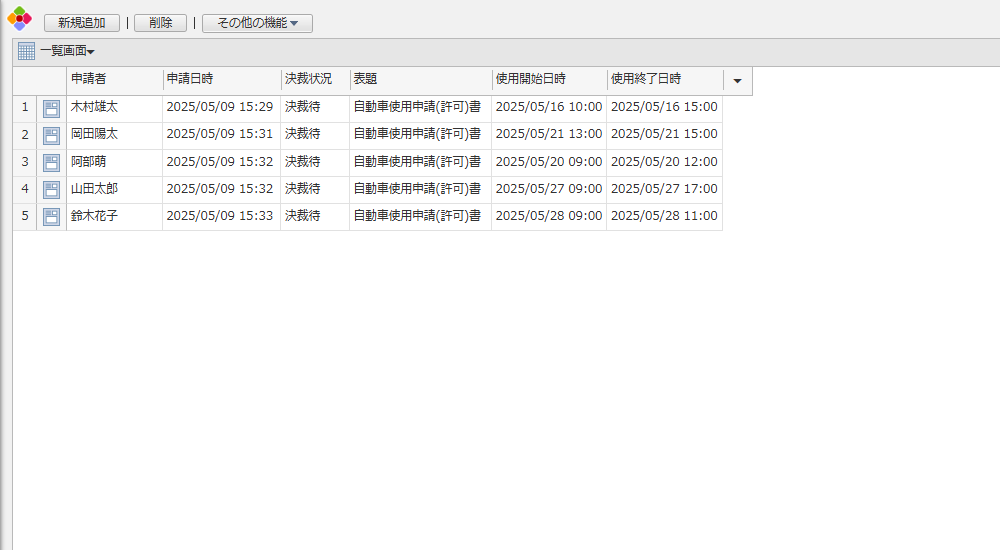Open record detail icon for 鈴木花子
The height and width of the screenshot is (550, 1000).
51,216
